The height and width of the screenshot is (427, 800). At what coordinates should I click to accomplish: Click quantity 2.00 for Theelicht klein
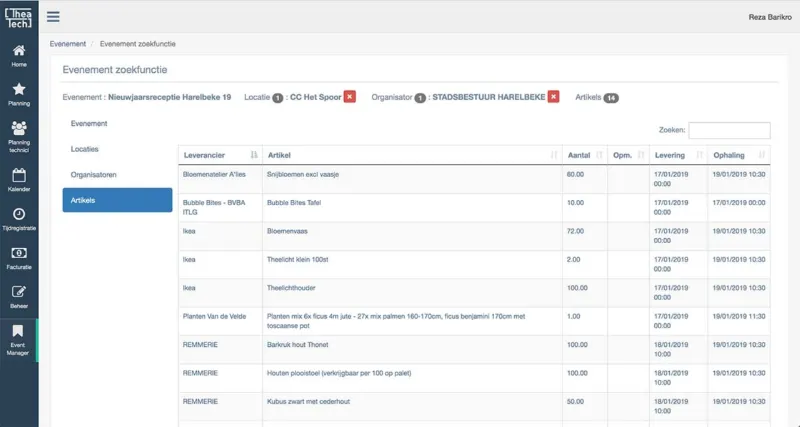tap(573, 260)
